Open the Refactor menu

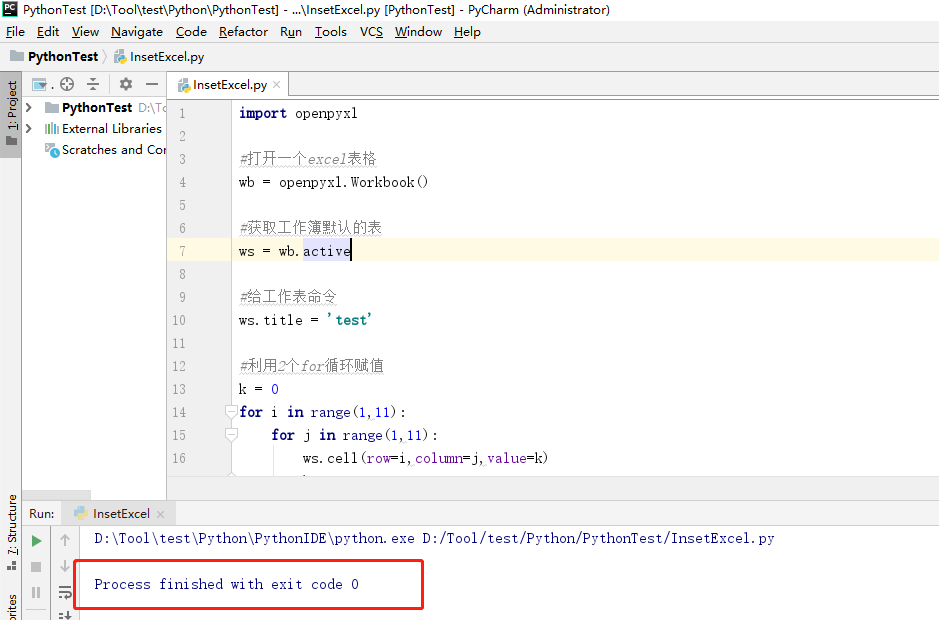click(243, 31)
